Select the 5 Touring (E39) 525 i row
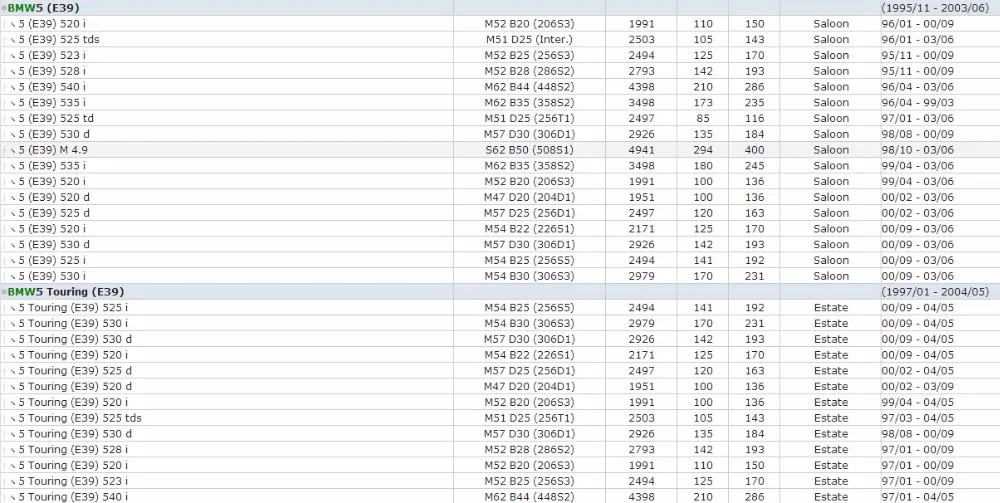 (500, 308)
